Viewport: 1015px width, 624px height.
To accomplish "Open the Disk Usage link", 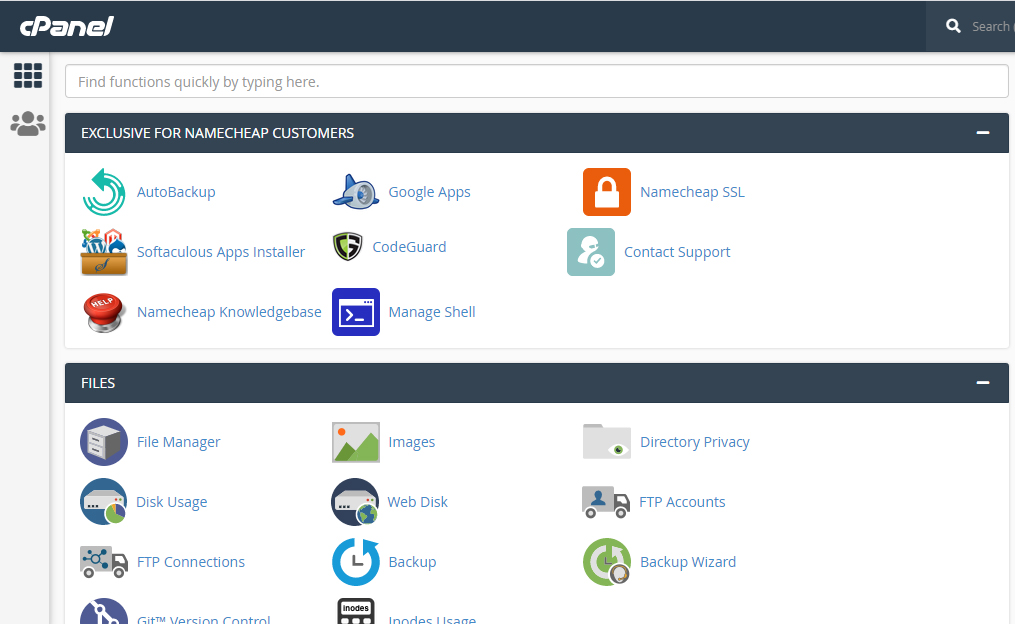I will 172,502.
